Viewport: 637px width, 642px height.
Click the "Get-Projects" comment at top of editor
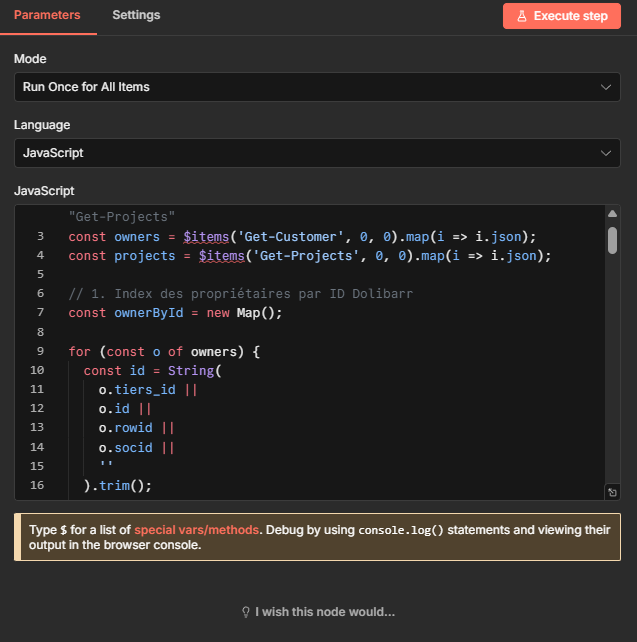pyautogui.click(x=122, y=217)
